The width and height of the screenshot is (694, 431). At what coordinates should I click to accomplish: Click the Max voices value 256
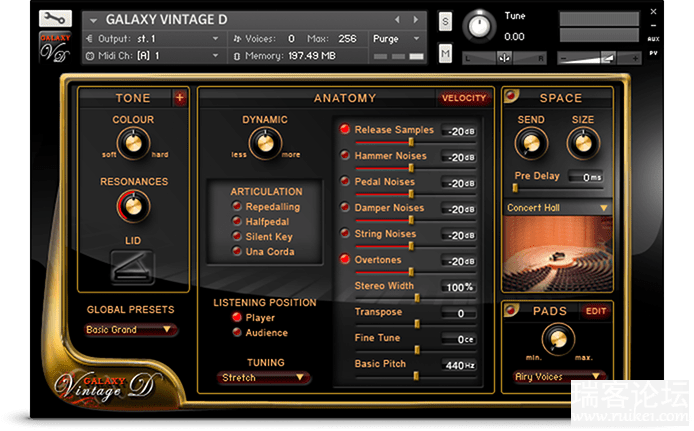[347, 39]
